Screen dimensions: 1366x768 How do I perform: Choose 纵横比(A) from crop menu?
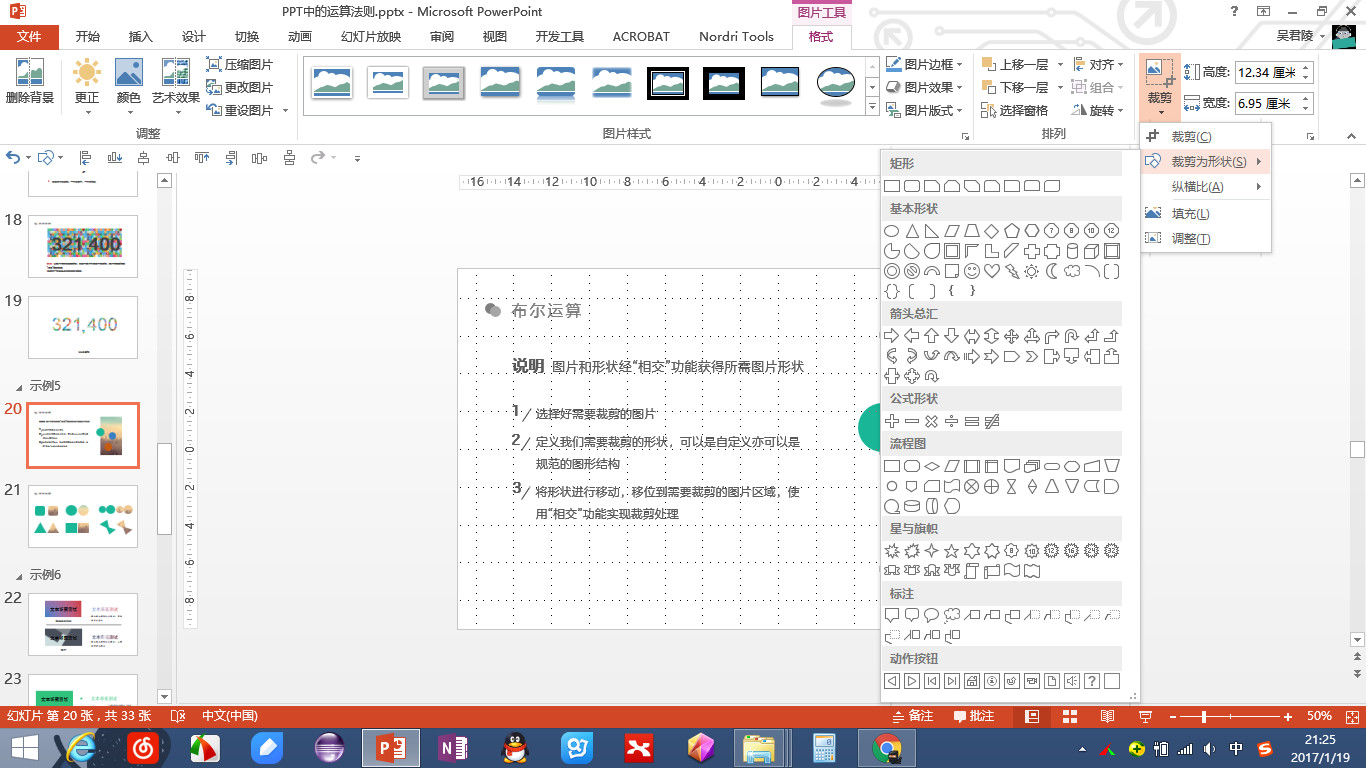[1197, 187]
